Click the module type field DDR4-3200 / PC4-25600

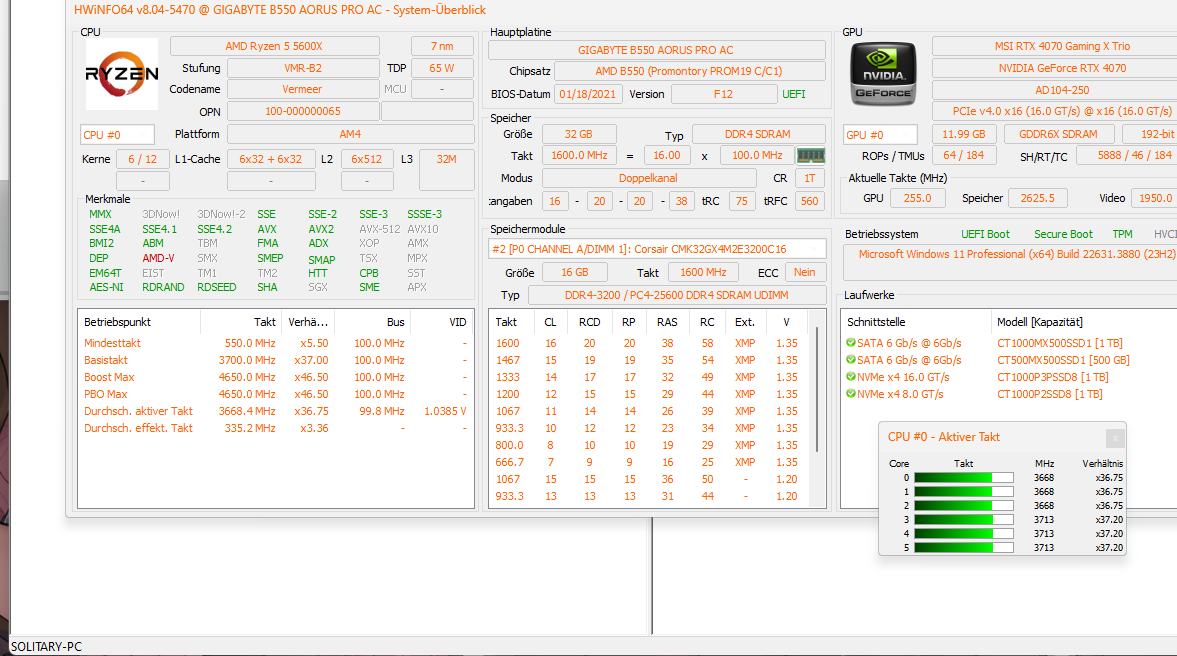click(676, 295)
